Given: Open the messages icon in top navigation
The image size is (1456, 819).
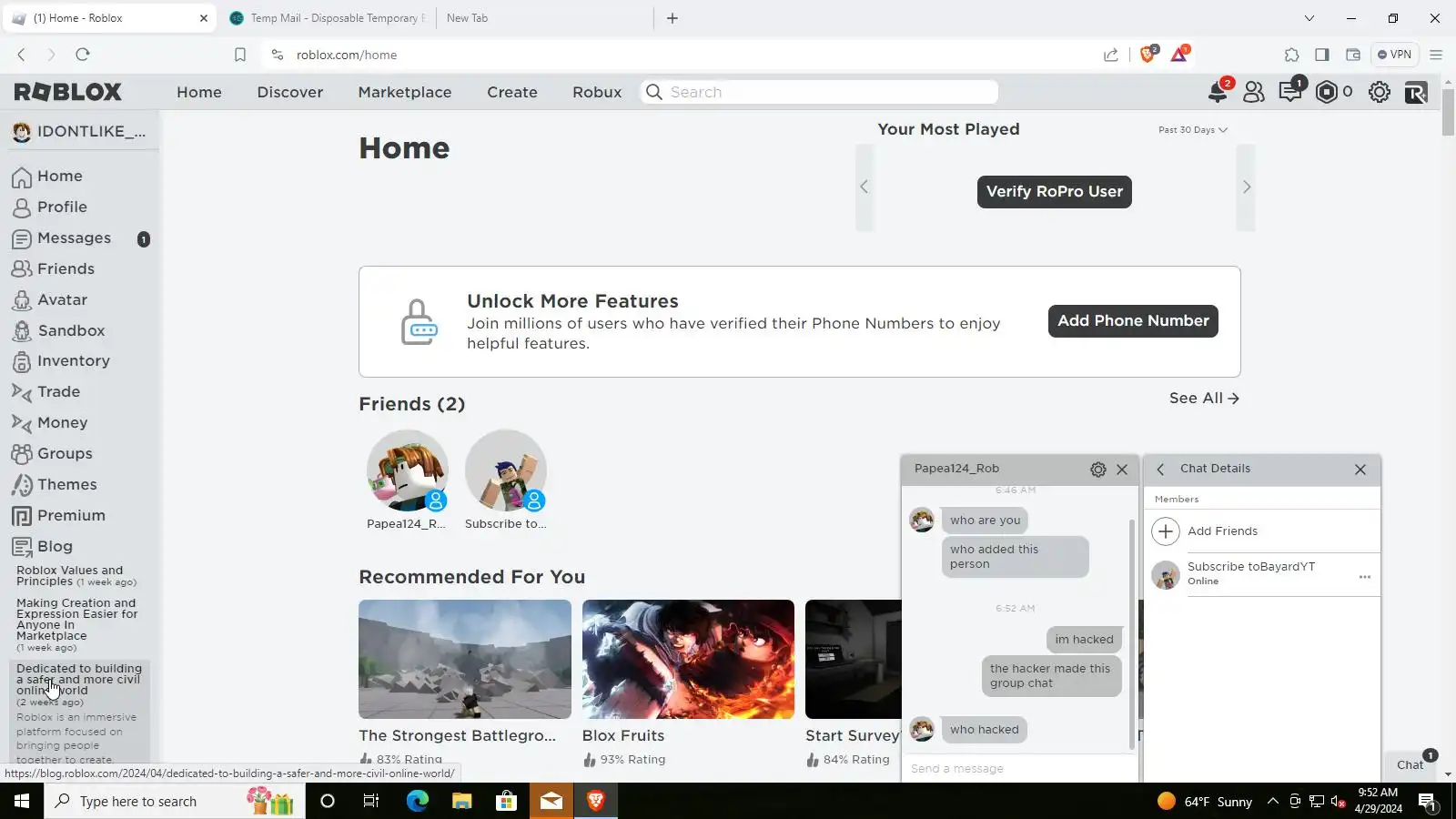Looking at the screenshot, I should [x=1289, y=92].
